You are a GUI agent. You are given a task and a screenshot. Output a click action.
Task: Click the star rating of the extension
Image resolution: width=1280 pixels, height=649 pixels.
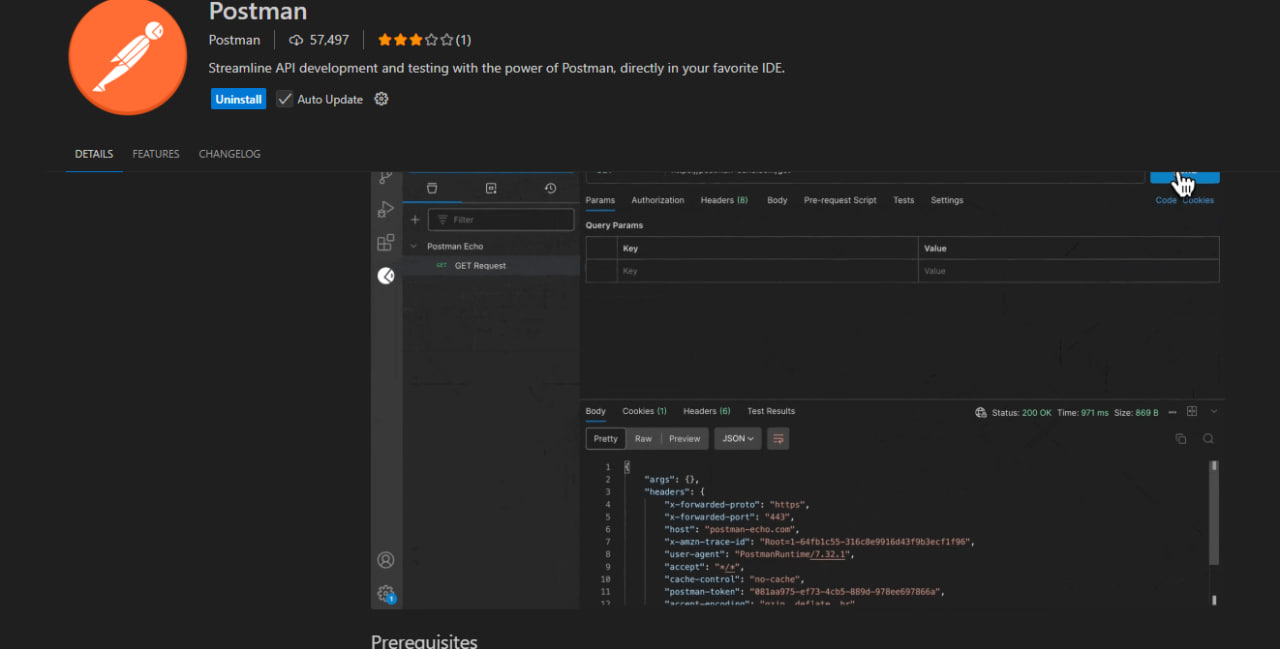click(x=415, y=40)
